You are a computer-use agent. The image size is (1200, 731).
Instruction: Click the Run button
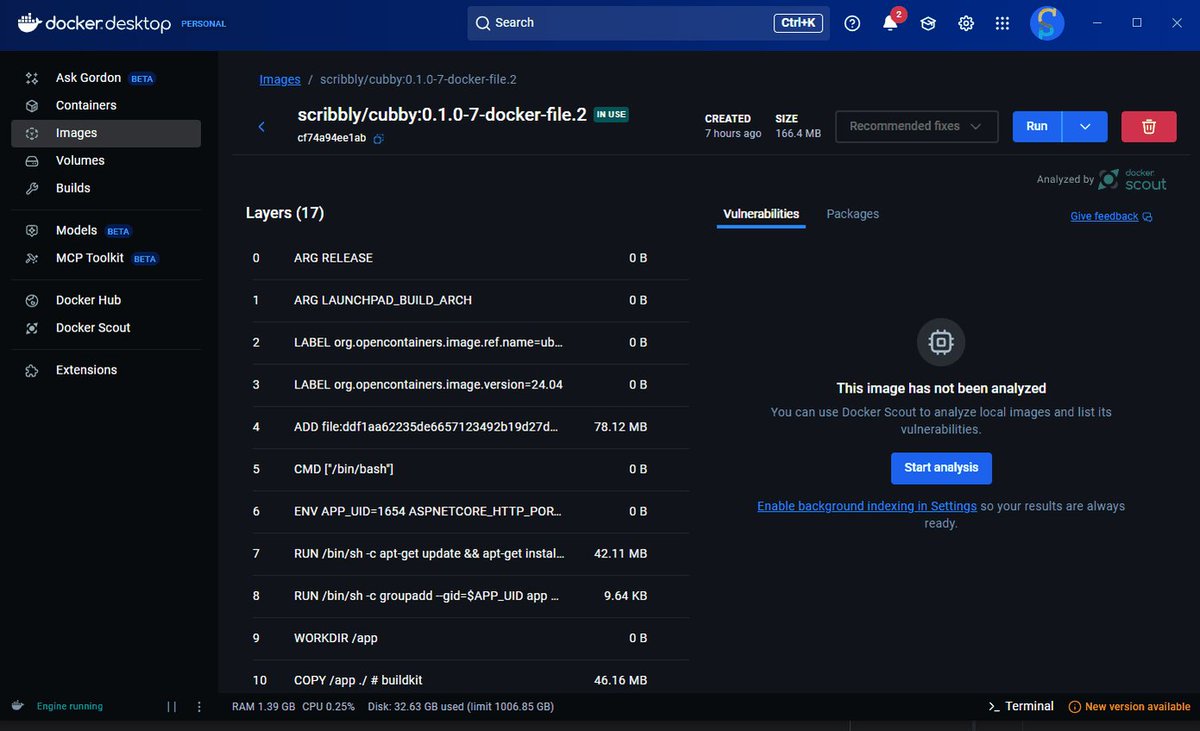pos(1037,126)
